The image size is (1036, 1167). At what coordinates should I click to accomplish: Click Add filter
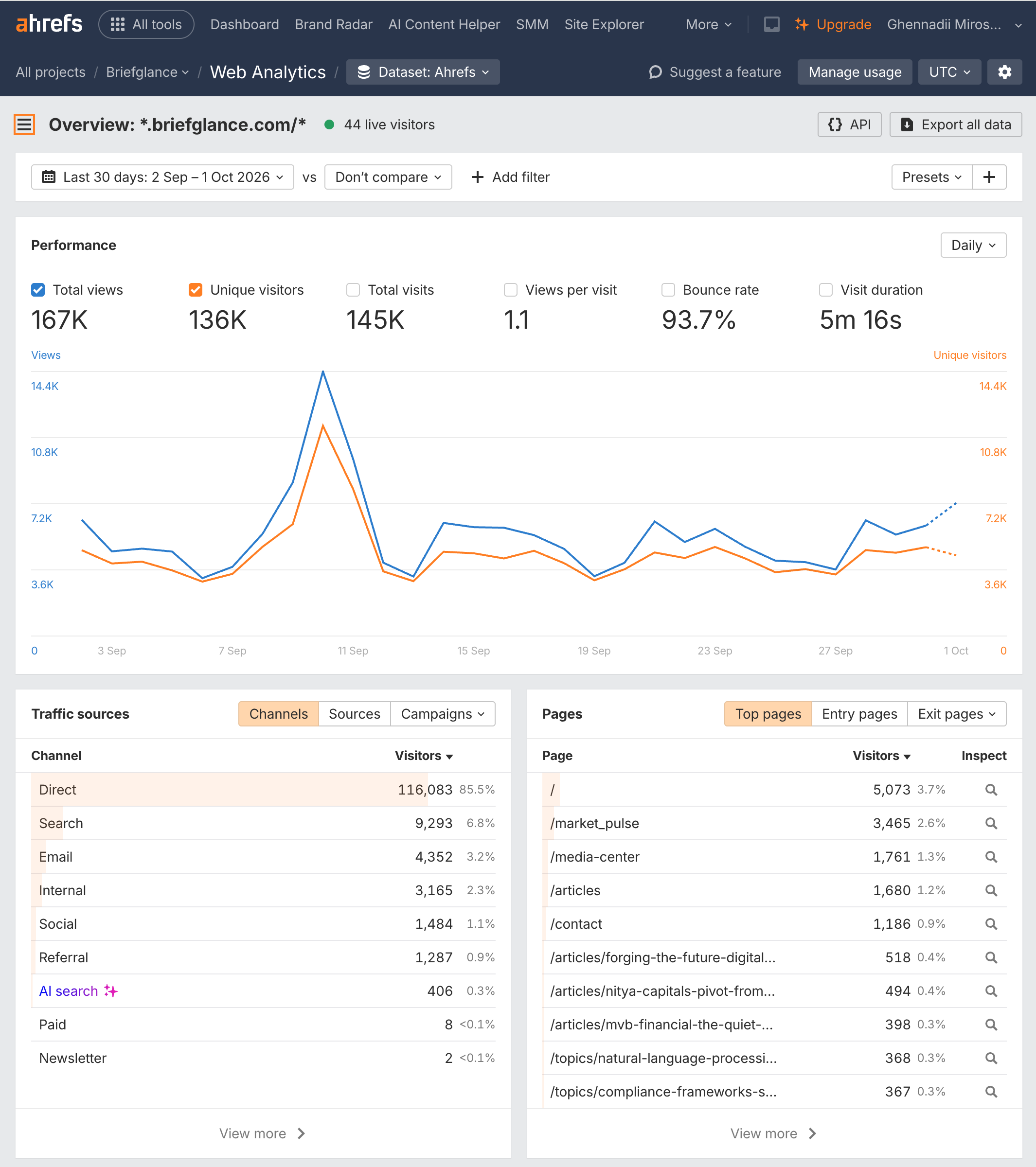point(510,177)
